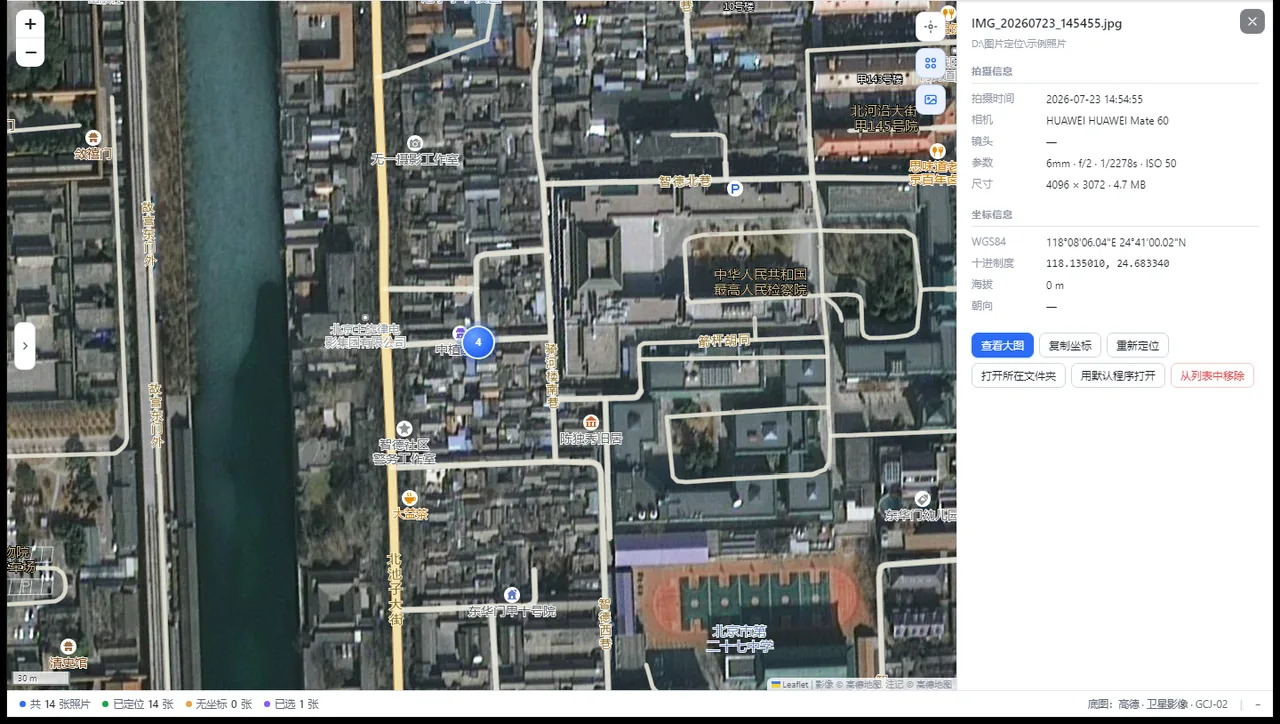Click 用默认程序打开 button
Image resolution: width=1280 pixels, height=724 pixels.
[1118, 376]
